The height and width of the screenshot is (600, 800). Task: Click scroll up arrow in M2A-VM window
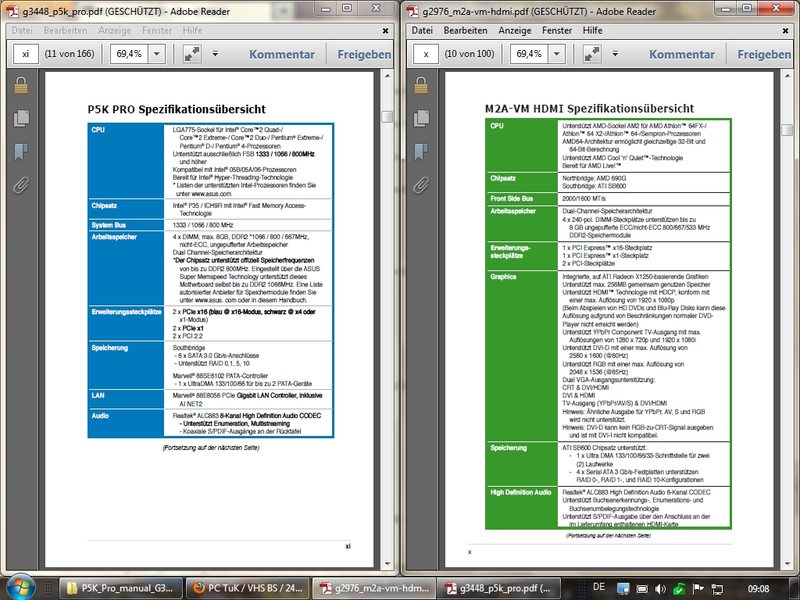[787, 76]
